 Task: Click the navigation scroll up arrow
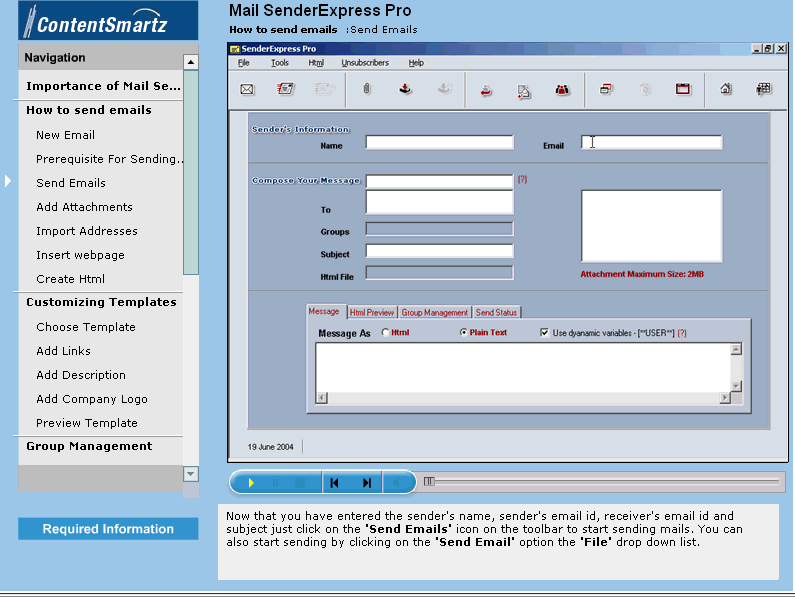[191, 62]
